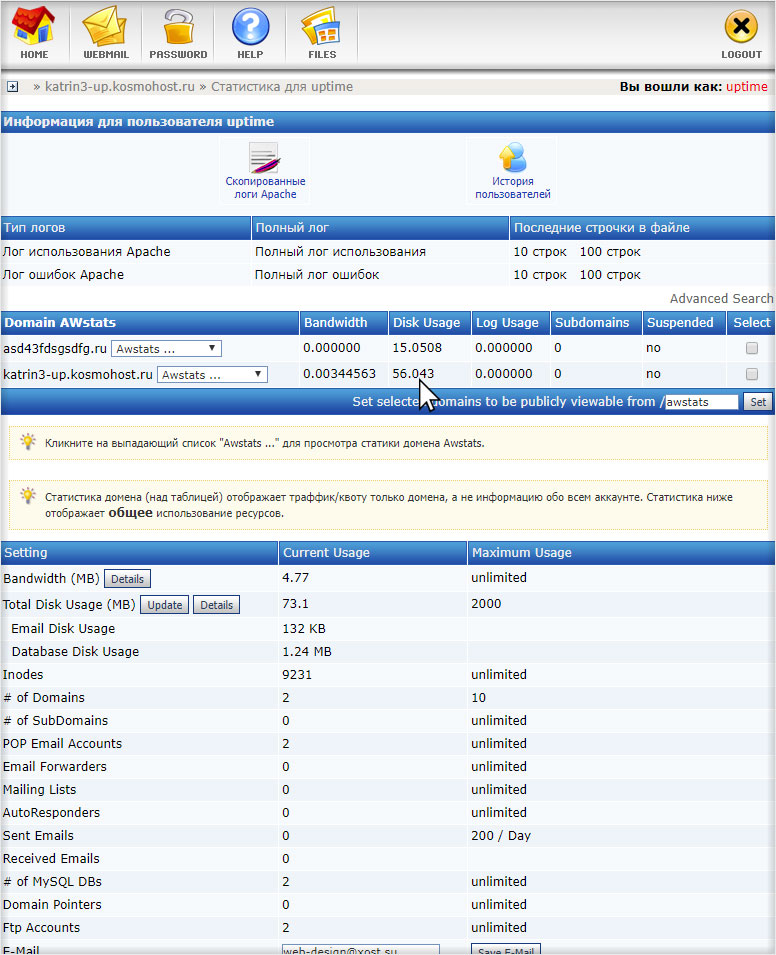Click the # of Domains maximum value 10
Image resolution: width=776 pixels, height=955 pixels.
point(478,697)
